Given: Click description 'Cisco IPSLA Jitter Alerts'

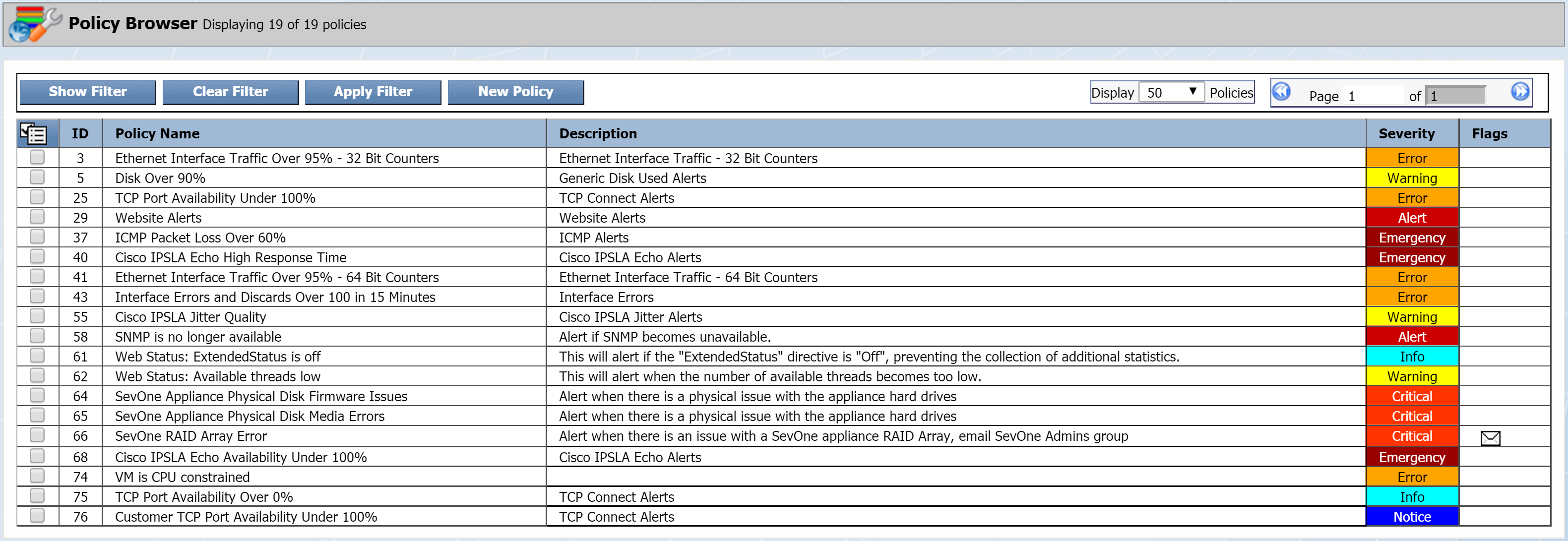Looking at the screenshot, I should click(x=630, y=317).
